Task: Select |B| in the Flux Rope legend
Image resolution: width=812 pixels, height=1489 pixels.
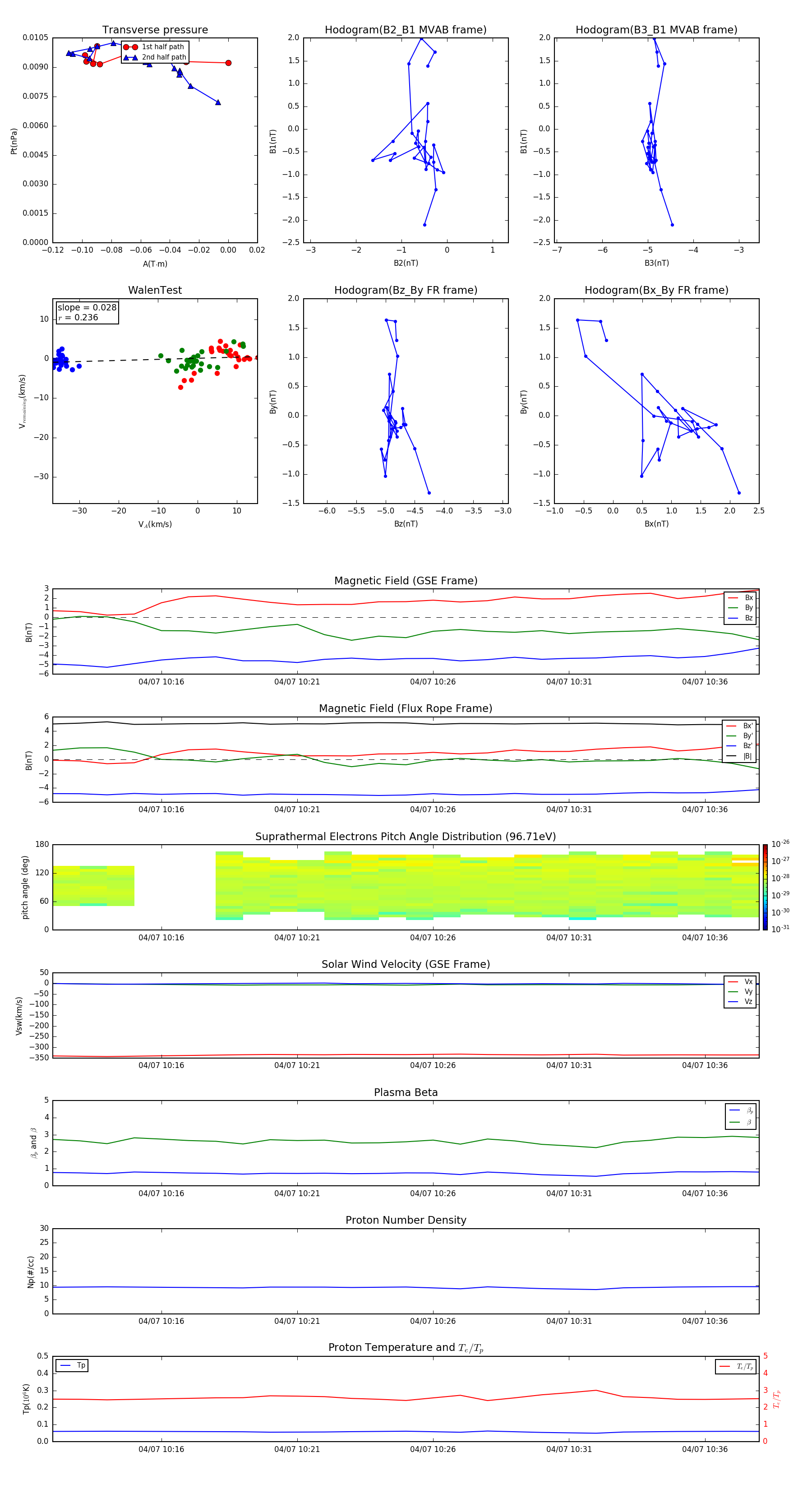Action: (x=740, y=756)
